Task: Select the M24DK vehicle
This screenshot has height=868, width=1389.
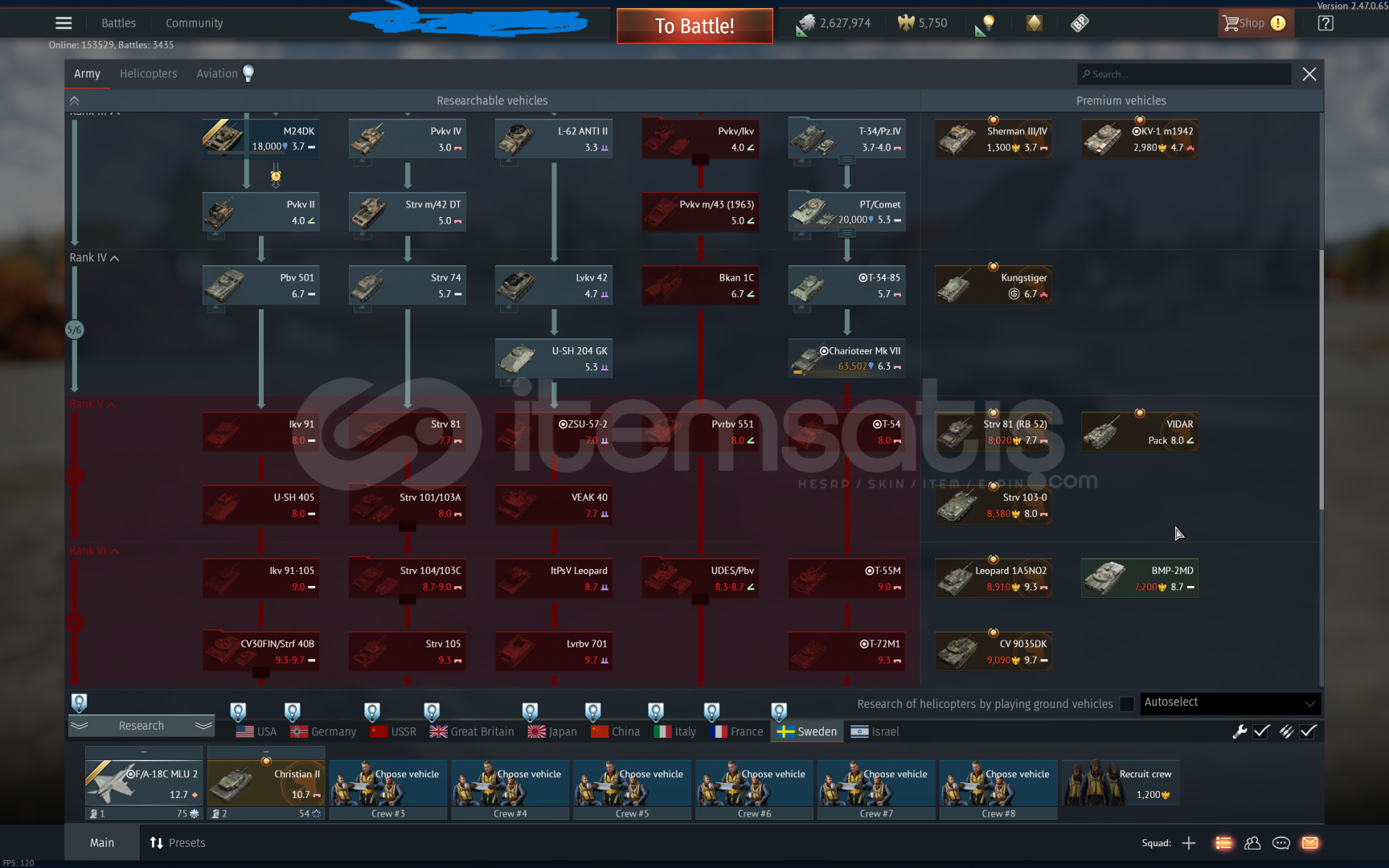Action: 260,138
